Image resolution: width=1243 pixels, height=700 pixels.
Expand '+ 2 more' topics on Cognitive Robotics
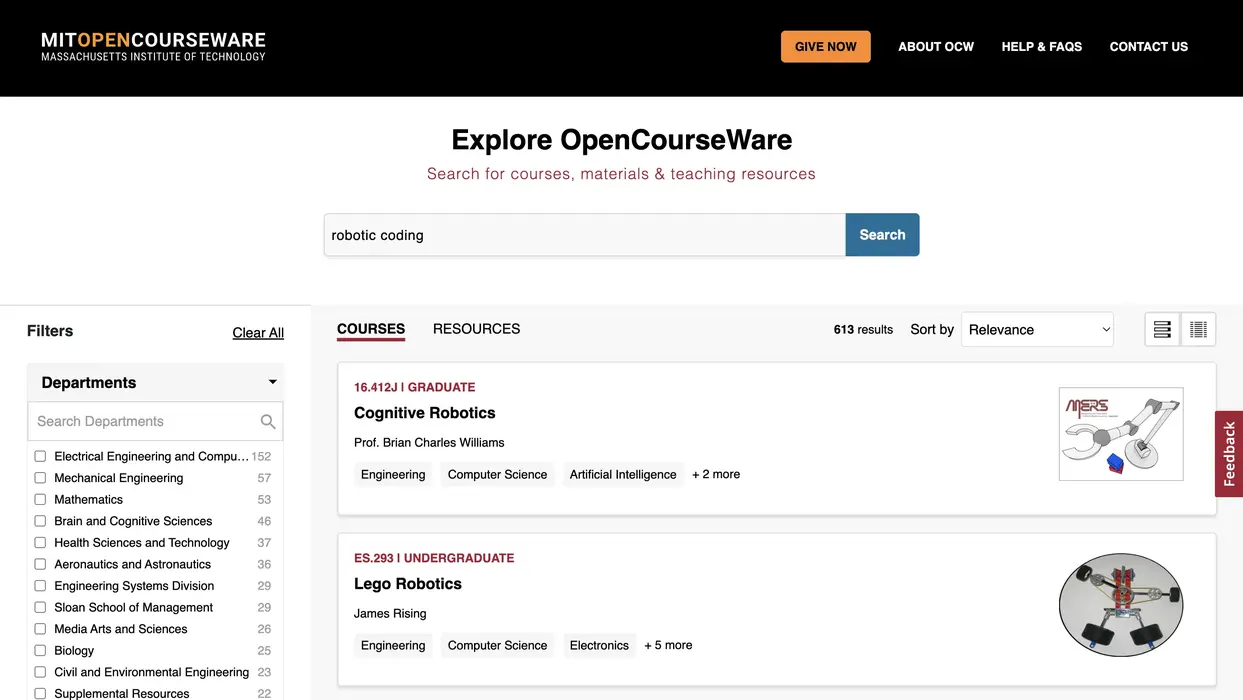click(716, 475)
